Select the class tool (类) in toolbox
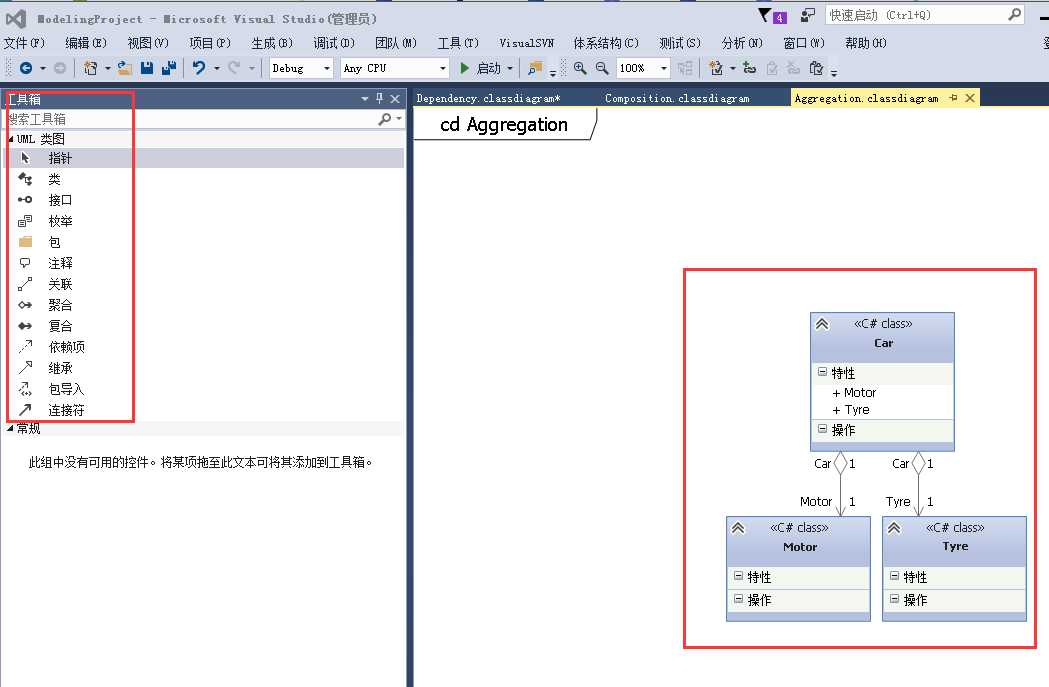Screen dimensions: 1049x687 [x=203, y=179]
